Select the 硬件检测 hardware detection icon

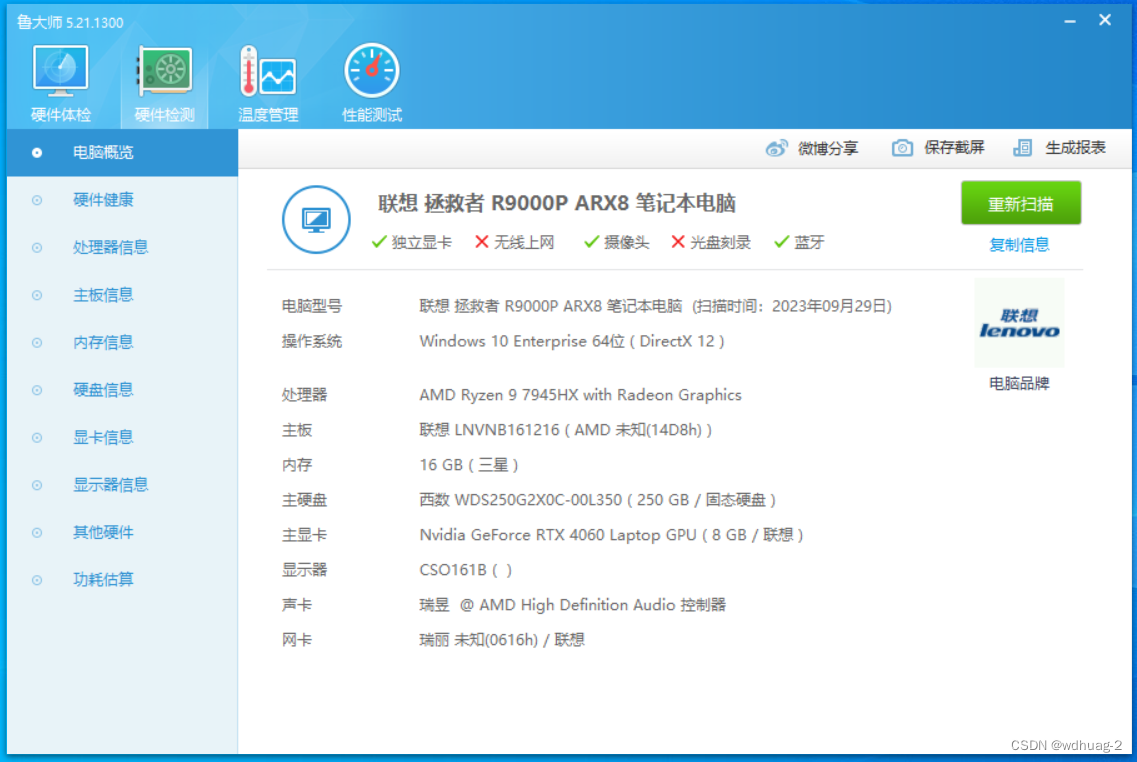pos(165,71)
